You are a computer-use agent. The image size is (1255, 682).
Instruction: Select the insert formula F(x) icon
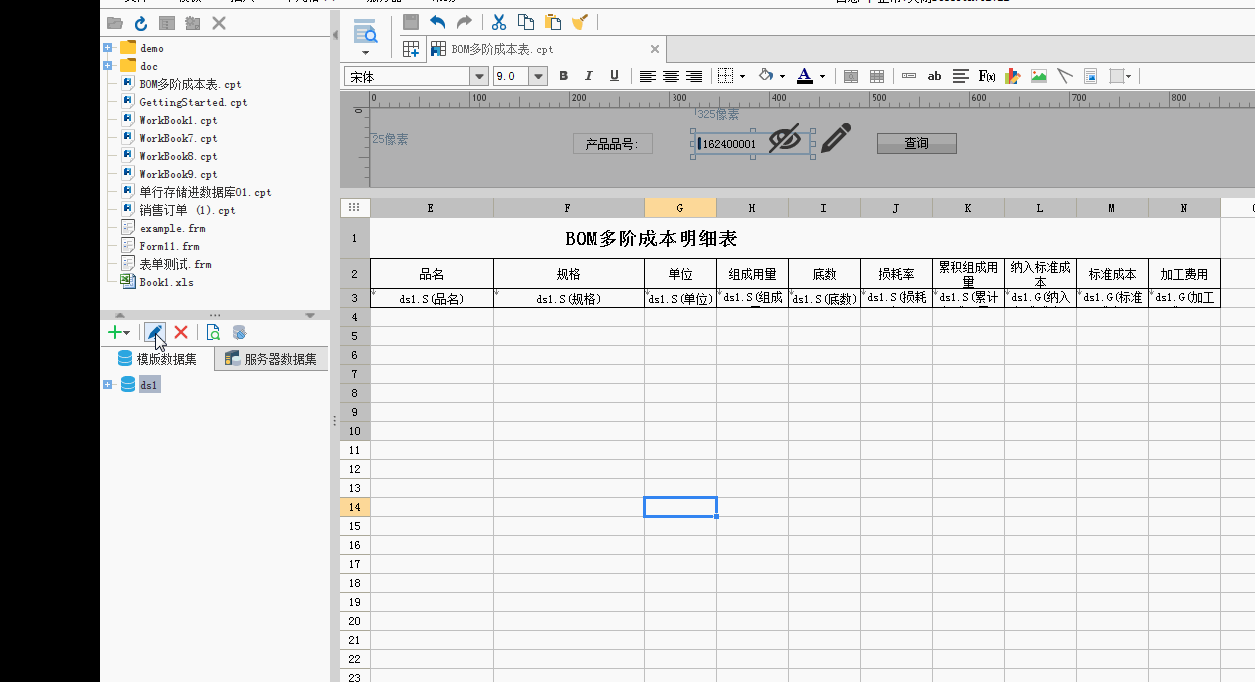pos(986,76)
